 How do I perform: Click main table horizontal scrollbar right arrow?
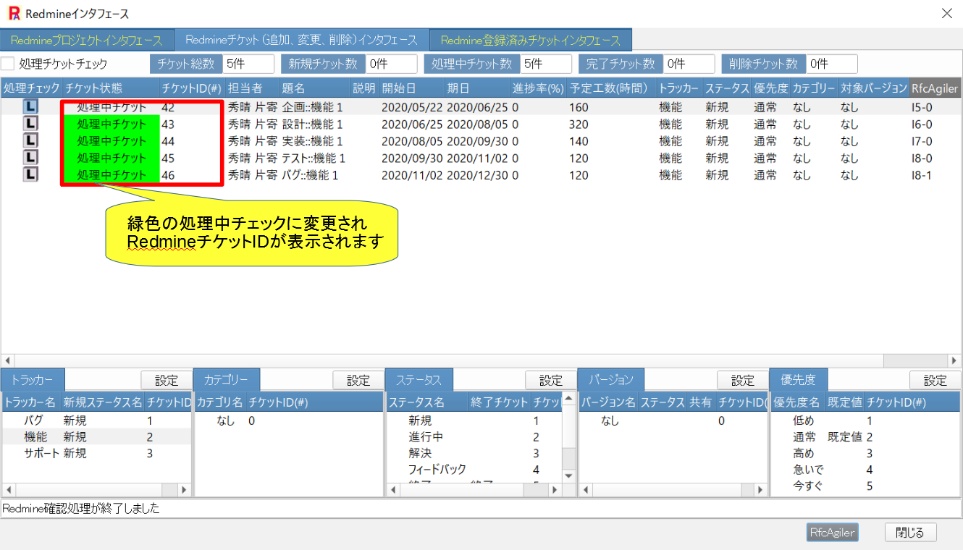click(x=954, y=360)
